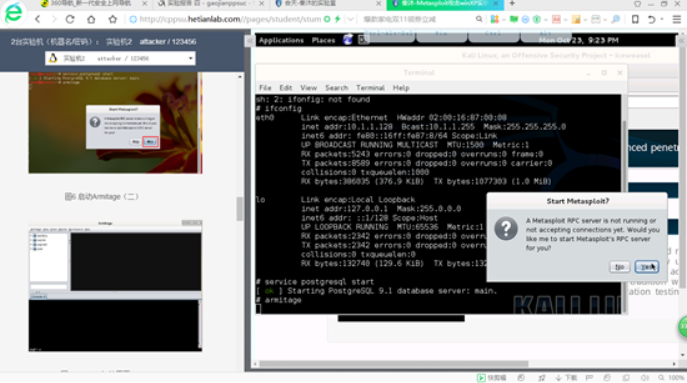The width and height of the screenshot is (687, 383).
Task: Bookmark page with the star icon
Action: point(113,19)
